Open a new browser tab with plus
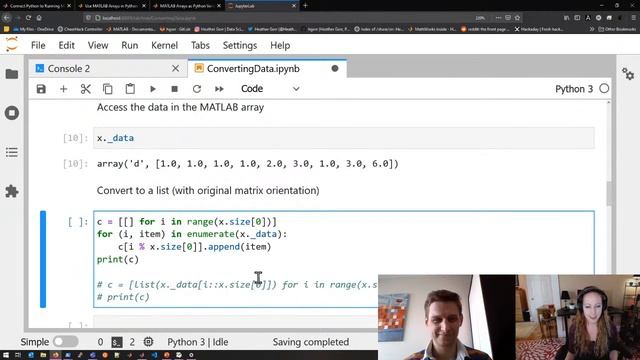The width and height of the screenshot is (640, 360). point(305,6)
